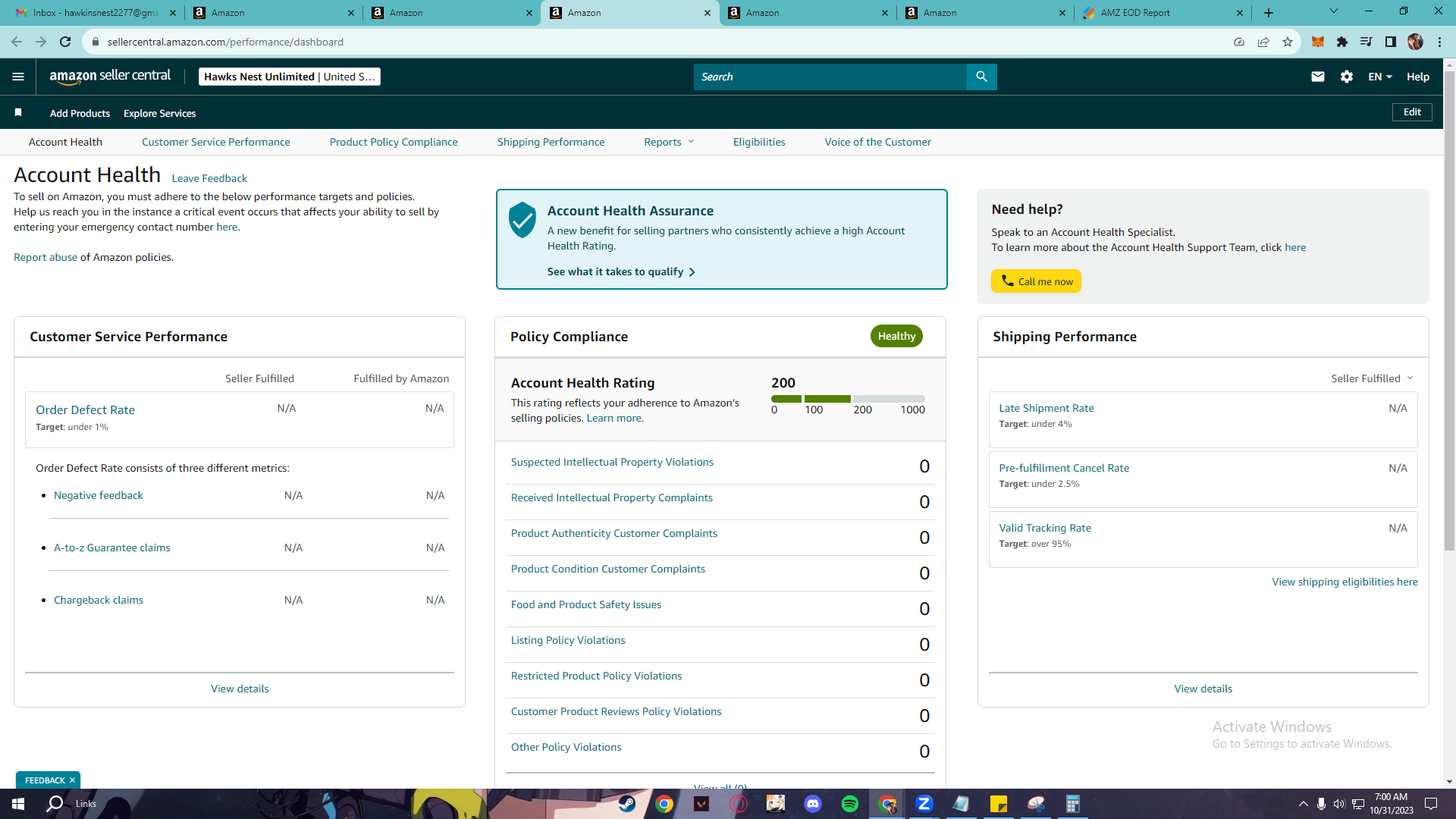Open the Customer Service Performance tab

click(216, 142)
